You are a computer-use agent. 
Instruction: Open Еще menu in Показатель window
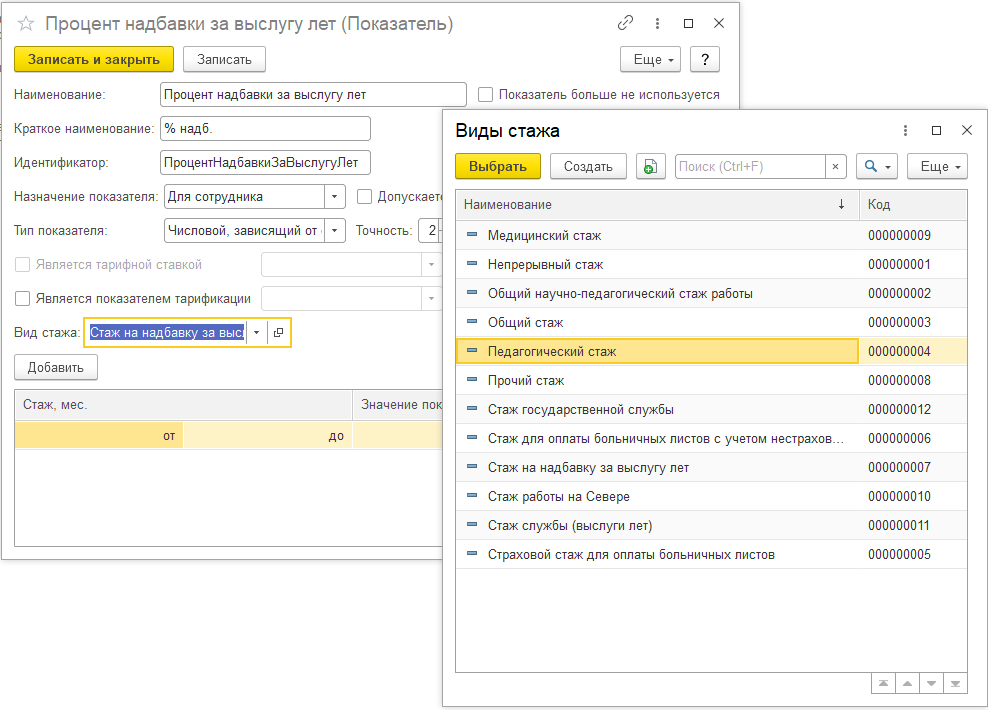pyautogui.click(x=650, y=59)
